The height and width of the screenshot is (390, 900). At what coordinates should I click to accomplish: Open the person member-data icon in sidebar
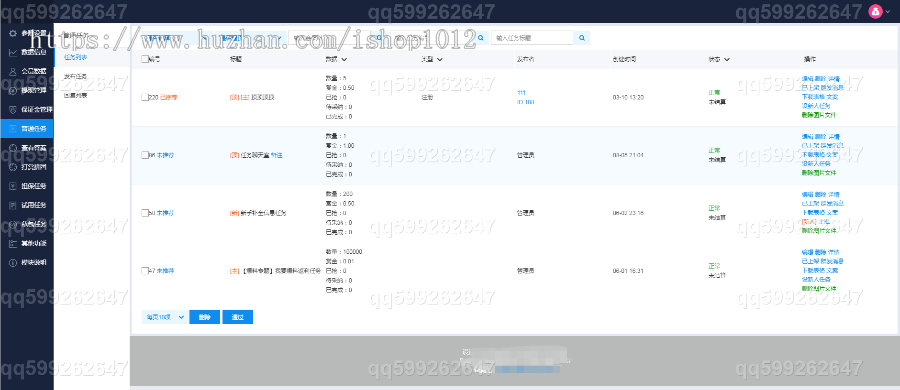coord(13,71)
